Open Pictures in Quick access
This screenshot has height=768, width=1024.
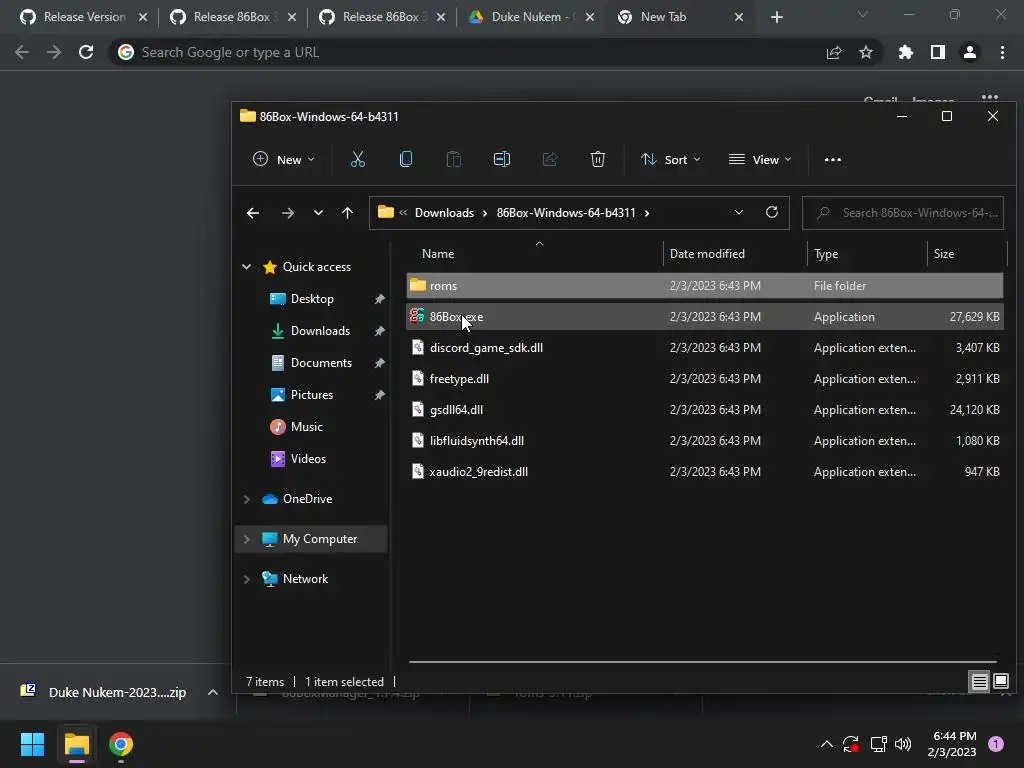point(312,394)
